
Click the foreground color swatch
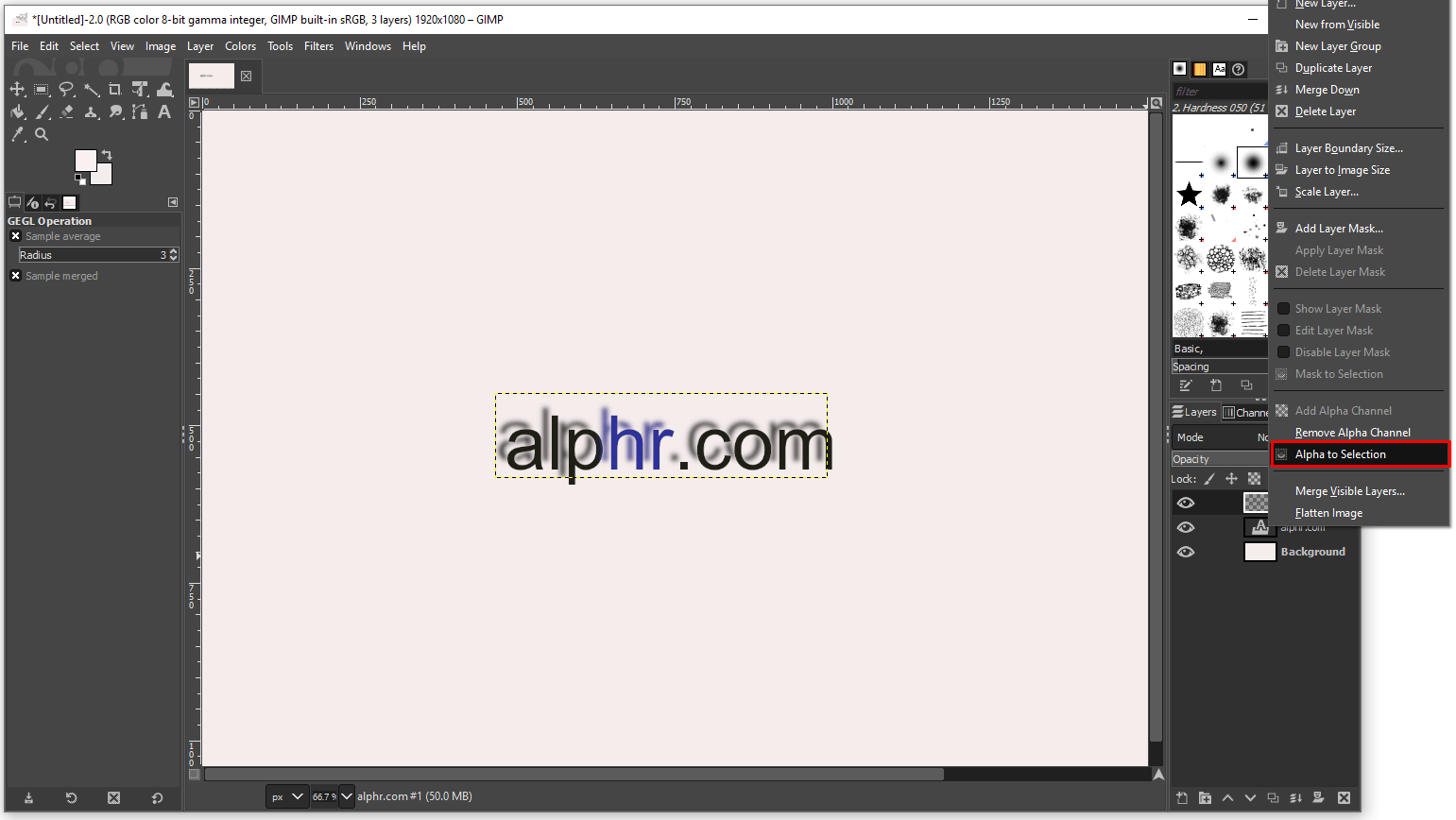85,160
